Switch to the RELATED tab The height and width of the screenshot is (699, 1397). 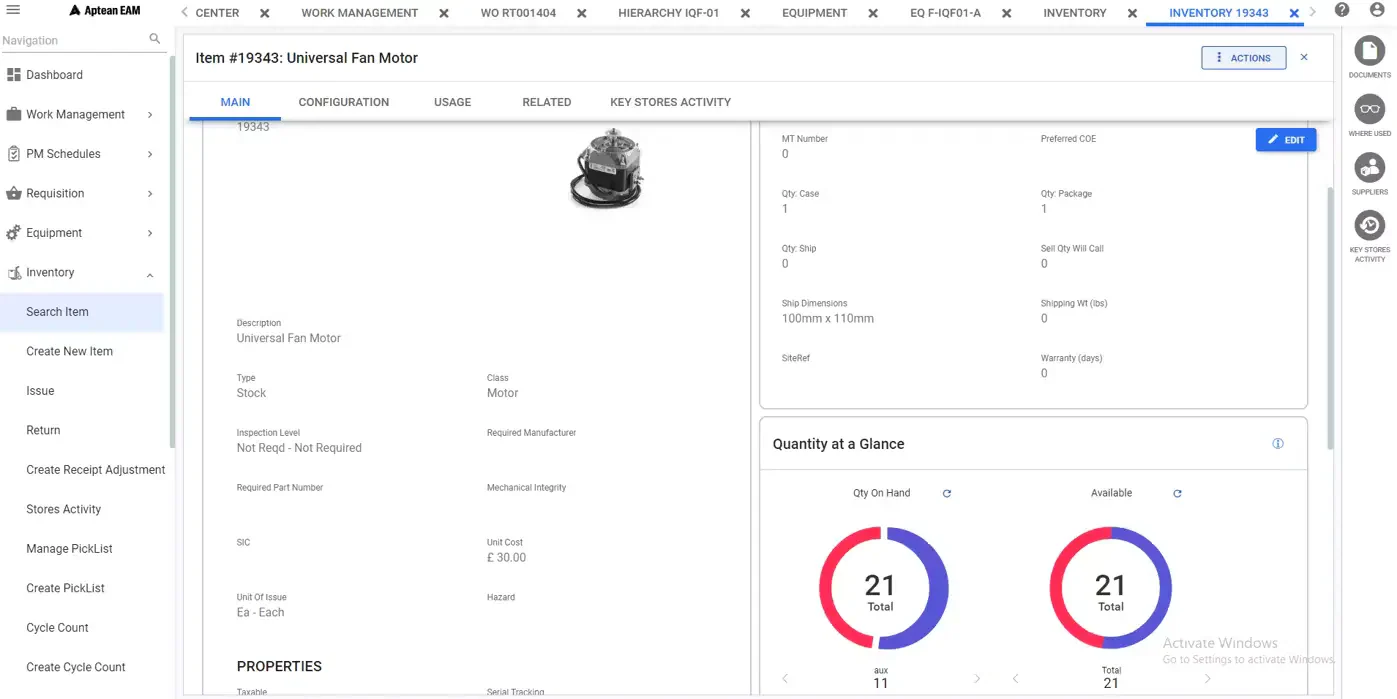click(547, 102)
